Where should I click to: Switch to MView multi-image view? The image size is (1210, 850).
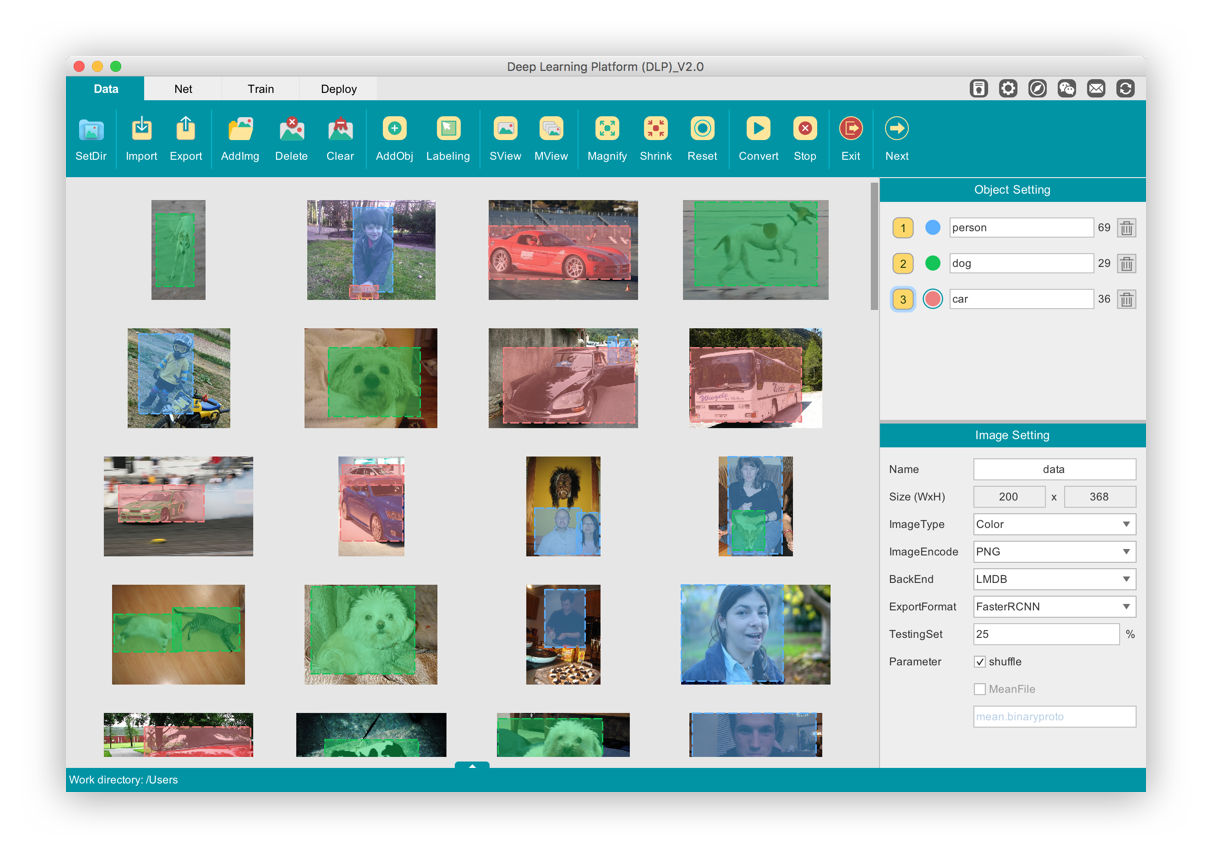[x=551, y=129]
